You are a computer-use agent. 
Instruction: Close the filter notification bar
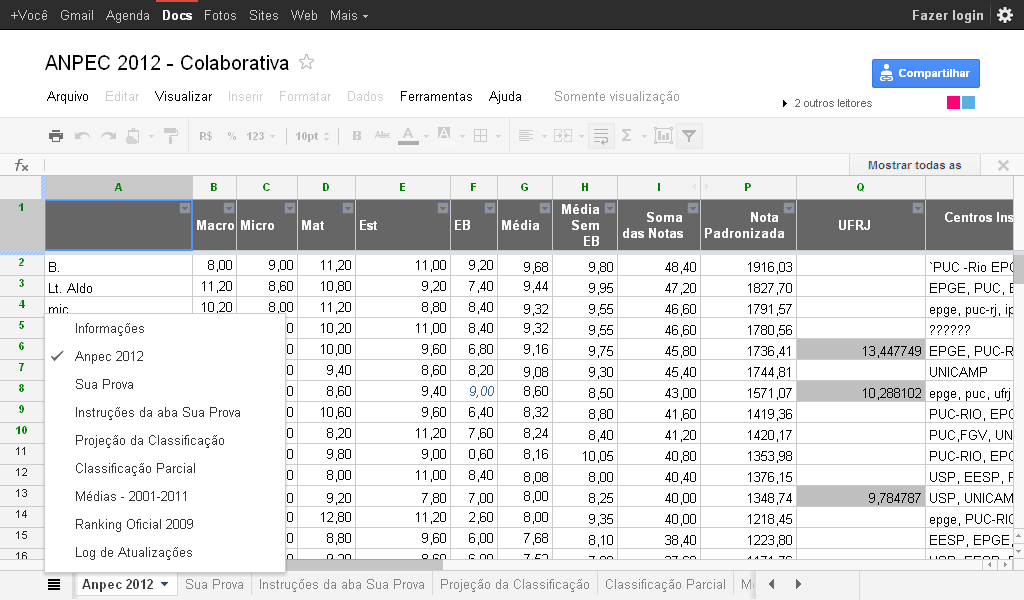[x=1004, y=165]
